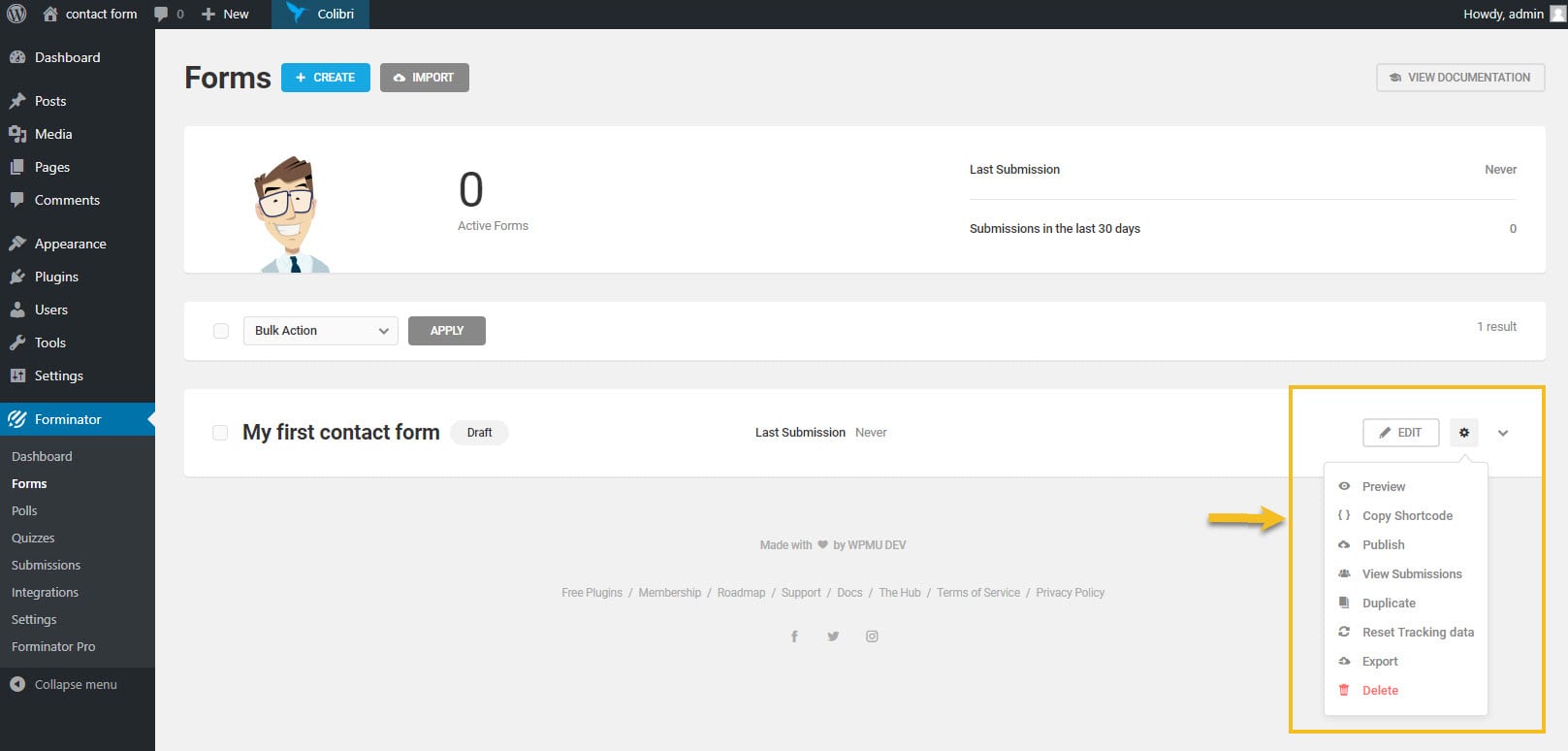Open The Hub footer link
This screenshot has height=751, width=1568.
click(900, 593)
